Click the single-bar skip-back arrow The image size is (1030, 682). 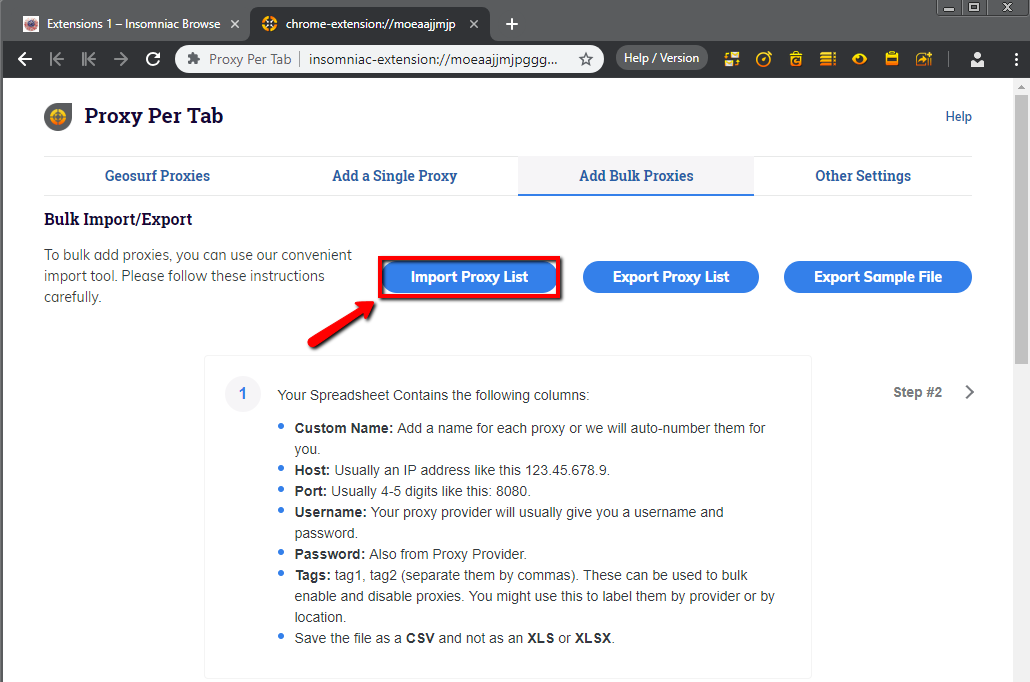pos(57,59)
